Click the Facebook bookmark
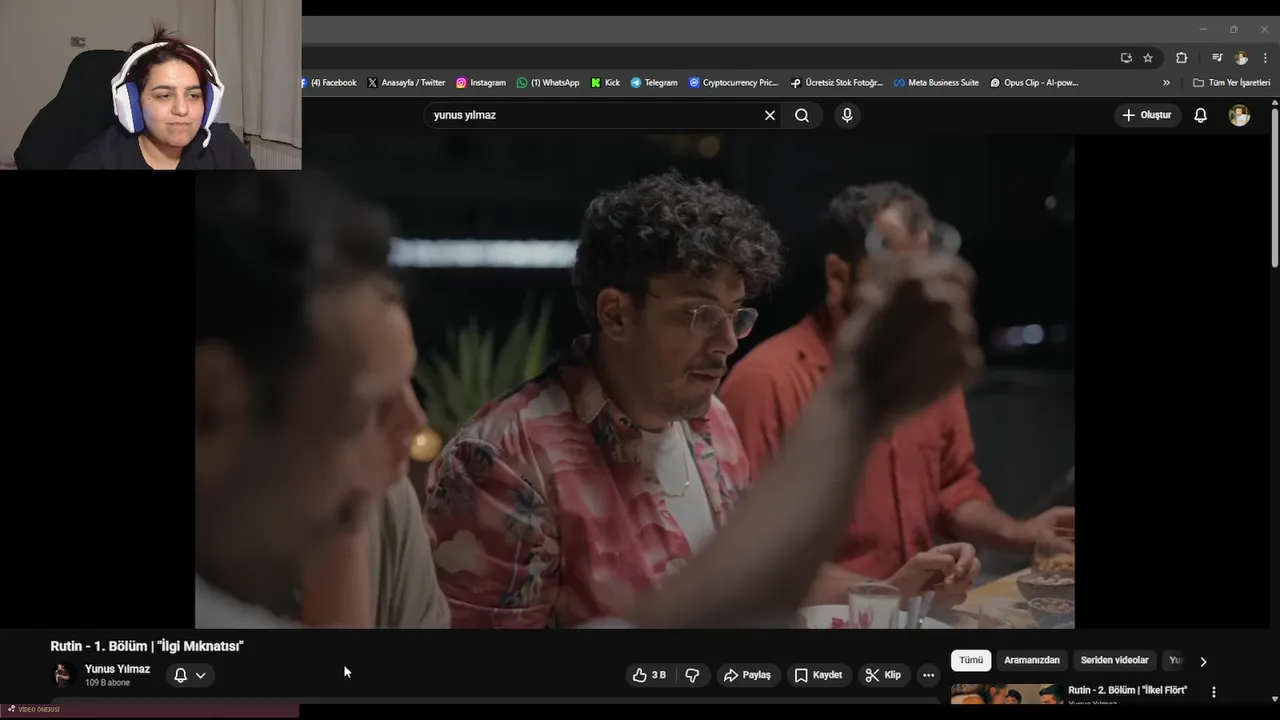Image resolution: width=1280 pixels, height=720 pixels. point(329,83)
